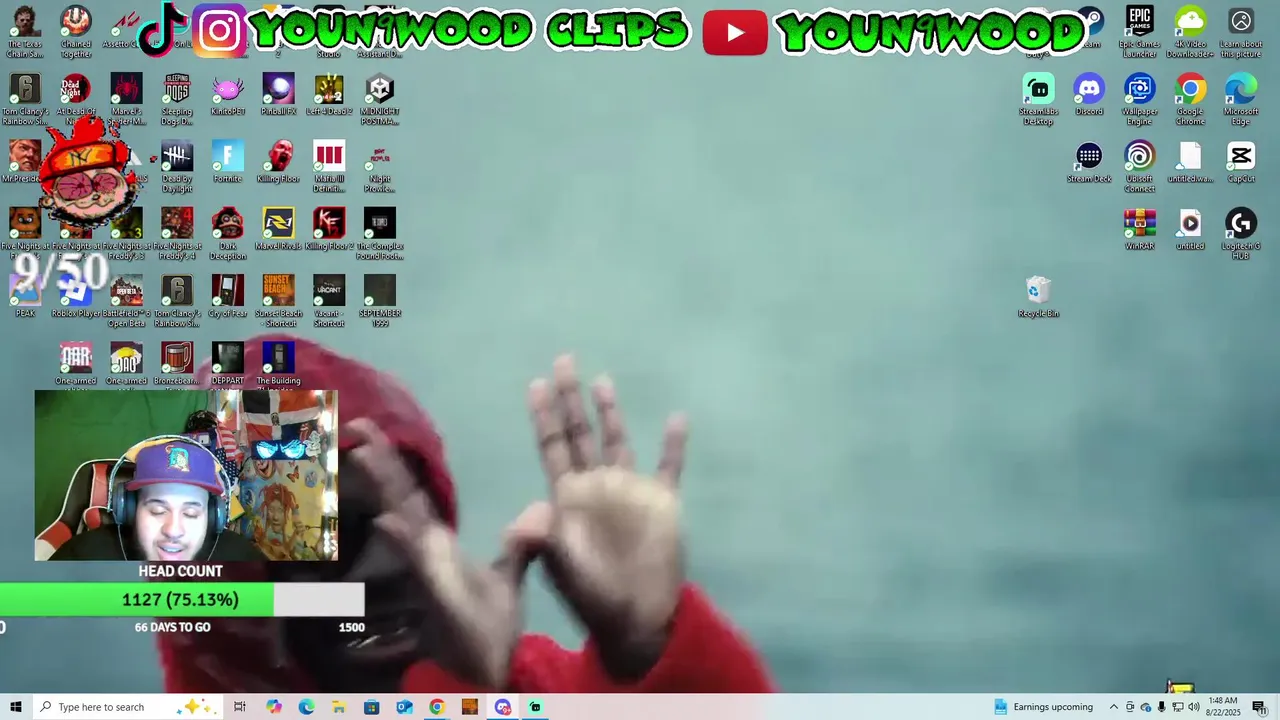Select the Discord desktop icon
The height and width of the screenshot is (720, 1280).
tap(1089, 95)
